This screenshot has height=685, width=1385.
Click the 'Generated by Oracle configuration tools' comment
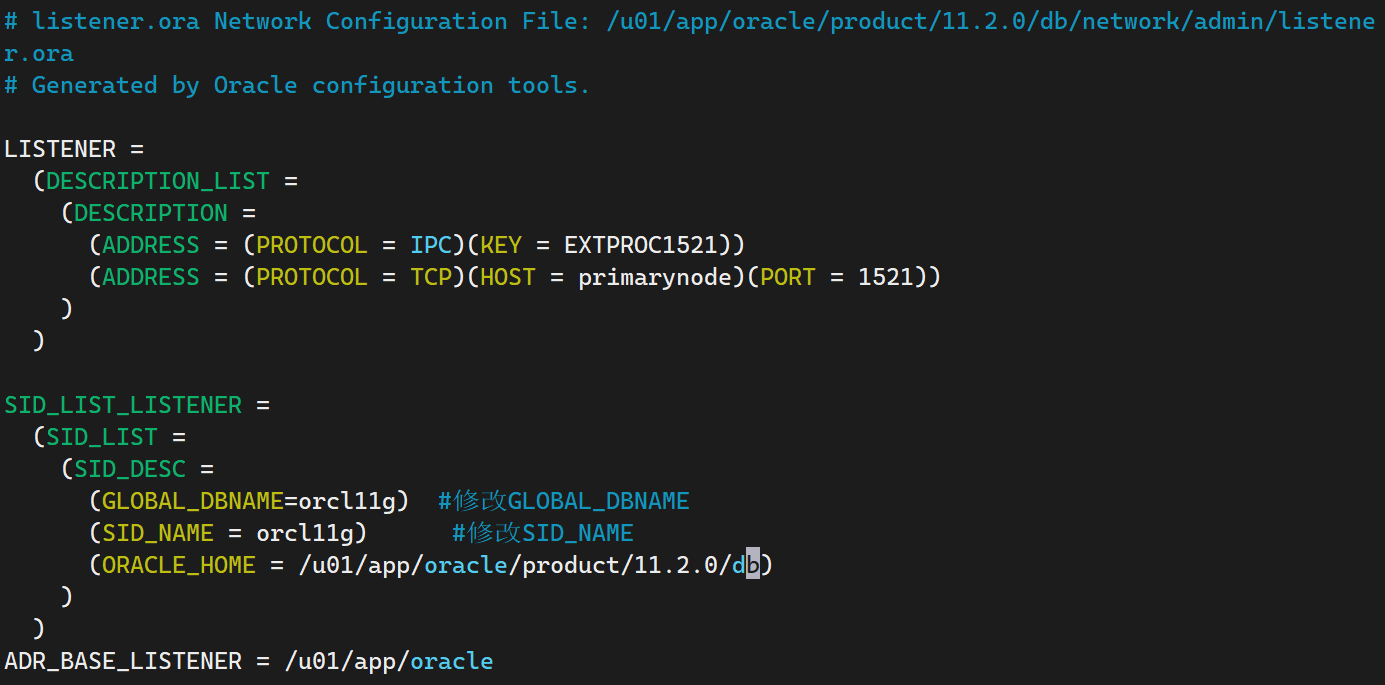(298, 85)
